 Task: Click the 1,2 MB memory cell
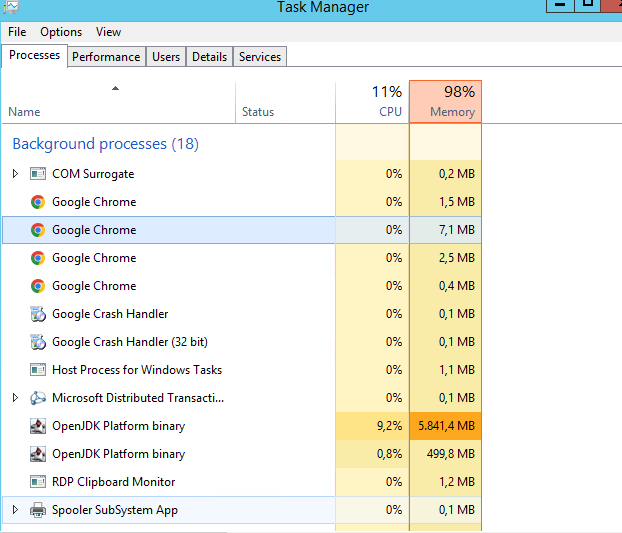(445, 482)
